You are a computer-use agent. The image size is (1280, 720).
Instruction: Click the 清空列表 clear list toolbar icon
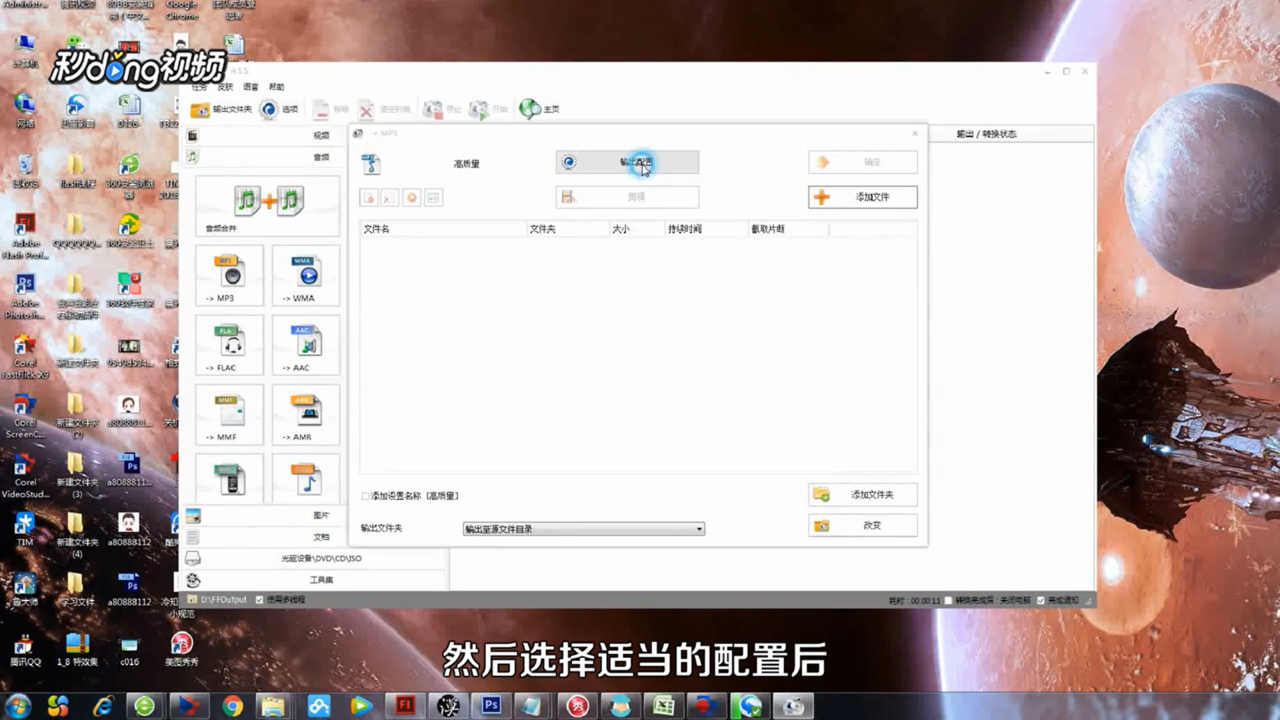pyautogui.click(x=384, y=109)
